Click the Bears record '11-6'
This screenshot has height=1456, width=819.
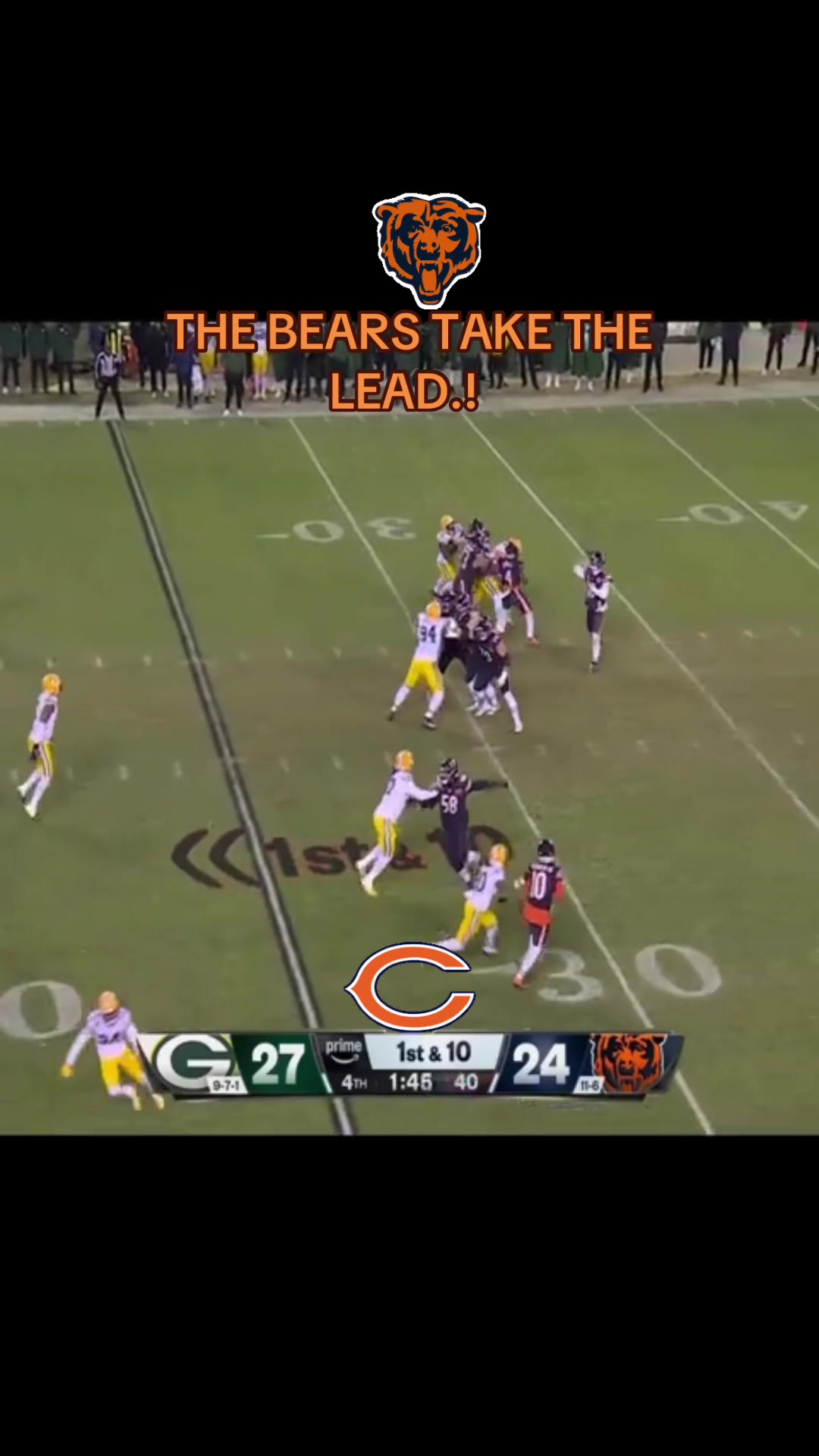[589, 1085]
